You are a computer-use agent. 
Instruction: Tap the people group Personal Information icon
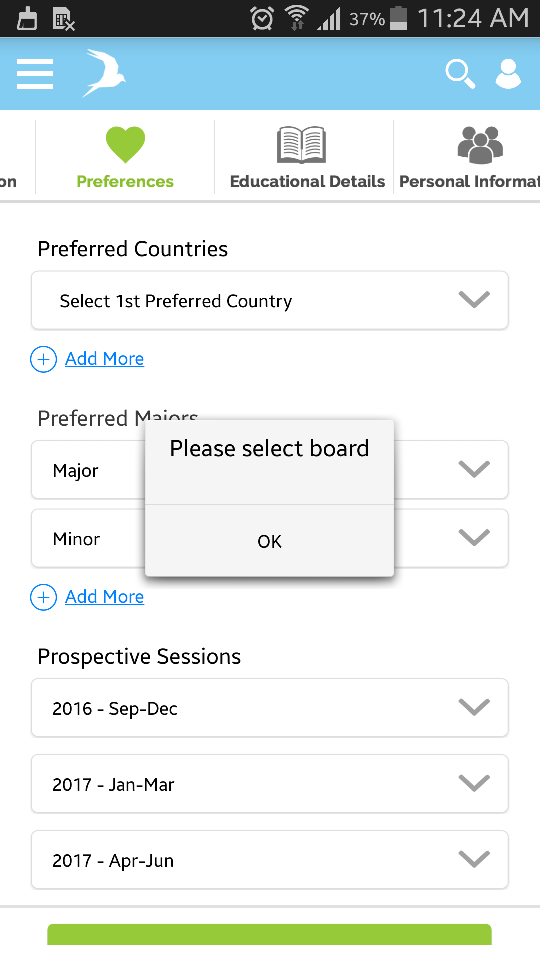tap(480, 145)
